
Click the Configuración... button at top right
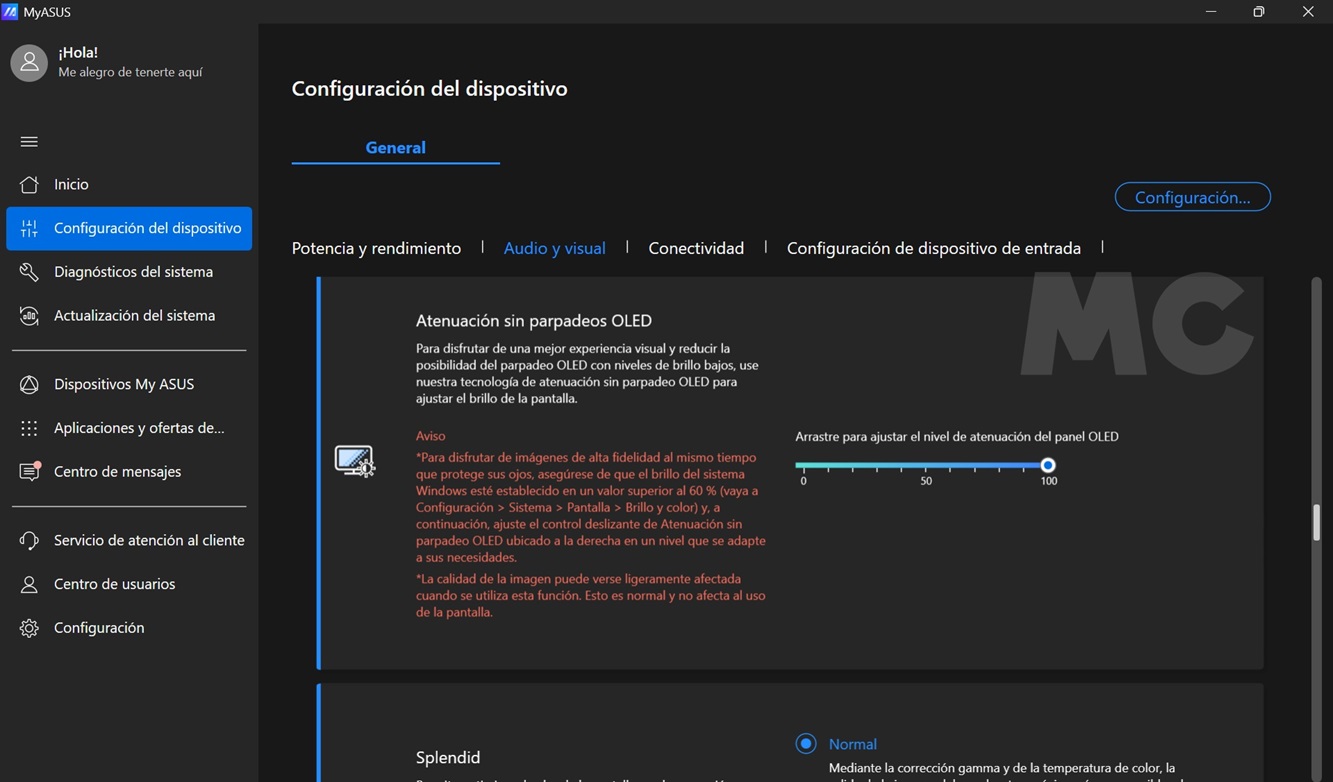(1192, 197)
